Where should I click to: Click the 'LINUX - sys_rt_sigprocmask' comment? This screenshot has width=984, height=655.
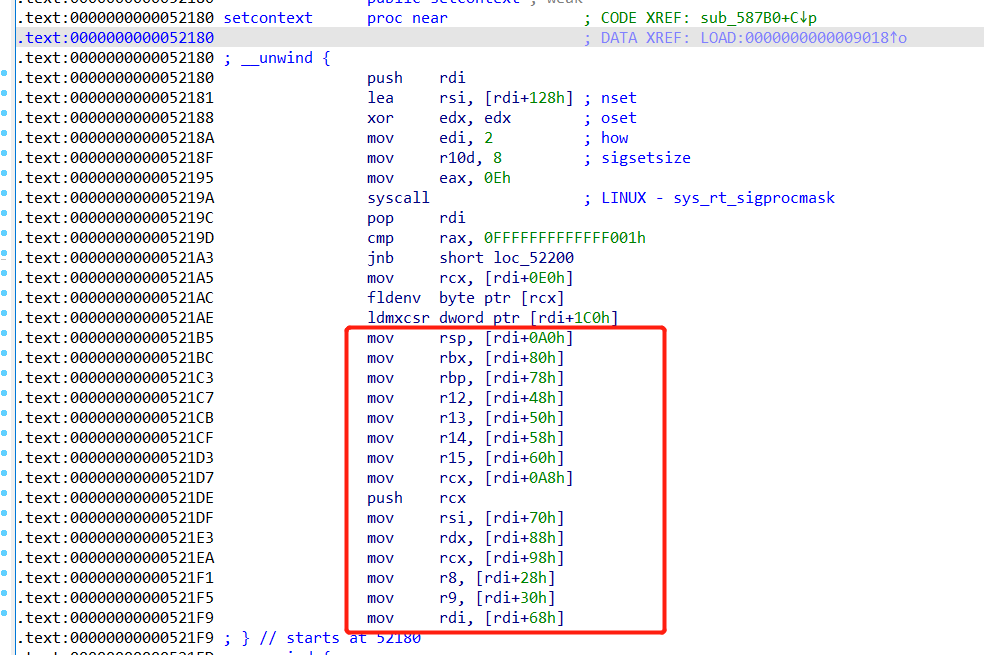718,198
